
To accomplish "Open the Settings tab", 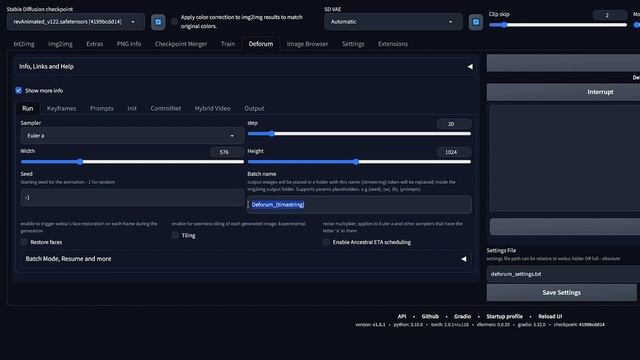I will 353,44.
